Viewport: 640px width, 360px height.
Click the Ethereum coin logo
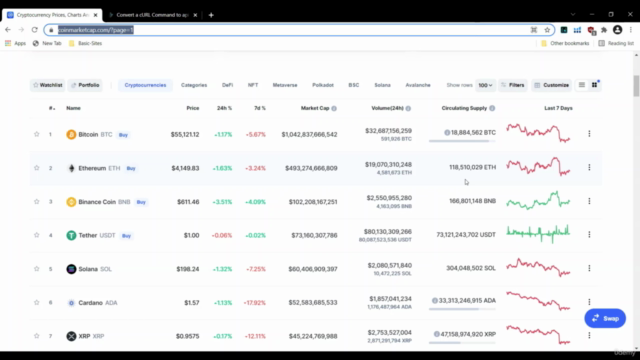coord(71,168)
